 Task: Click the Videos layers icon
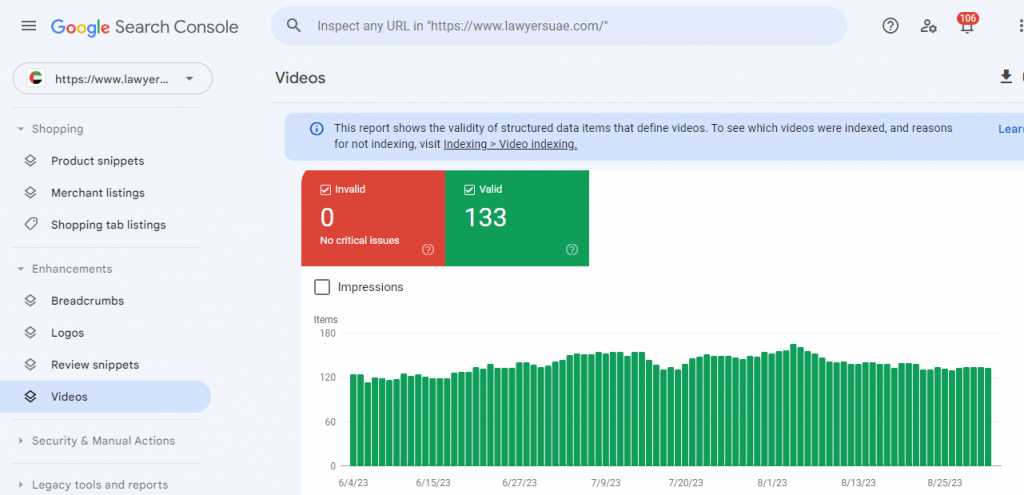pos(30,396)
